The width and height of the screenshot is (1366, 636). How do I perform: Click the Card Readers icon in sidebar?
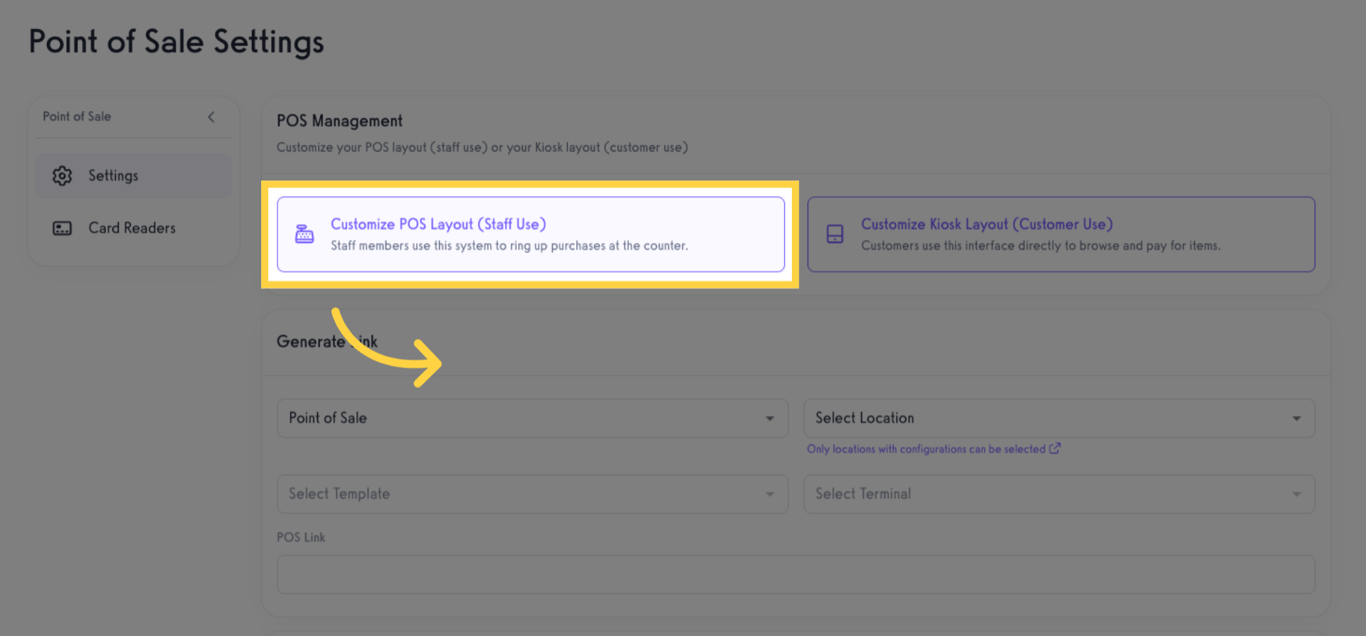(62, 228)
